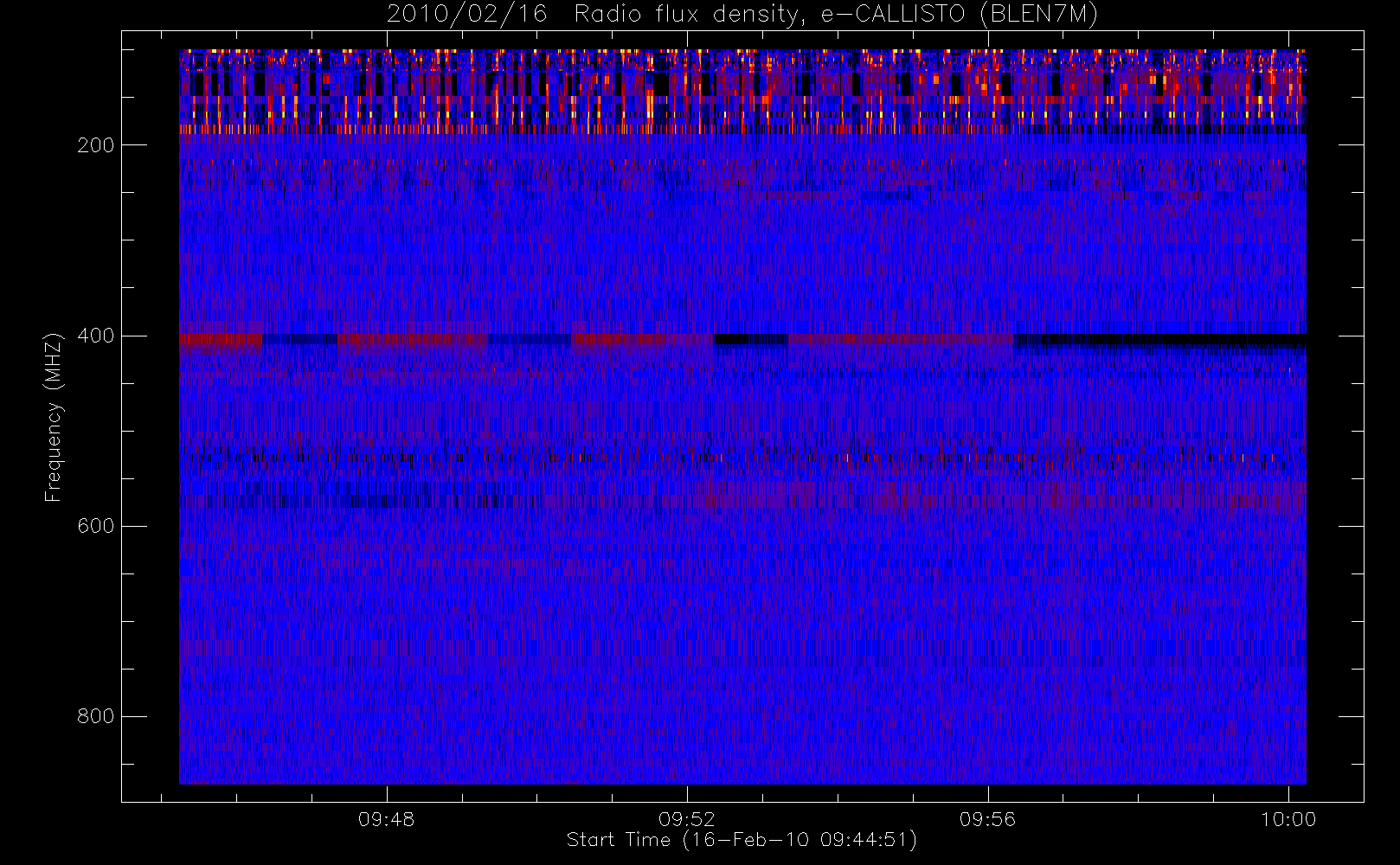Click the 'Start Time (16-Feb-10 09:44:51)' label
The height and width of the screenshot is (865, 1400).
tap(742, 840)
